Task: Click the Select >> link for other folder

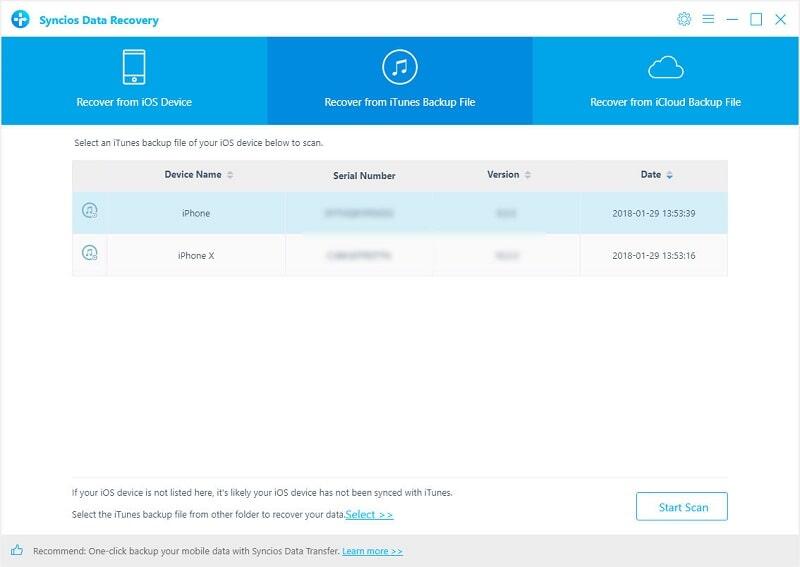Action: [x=369, y=514]
